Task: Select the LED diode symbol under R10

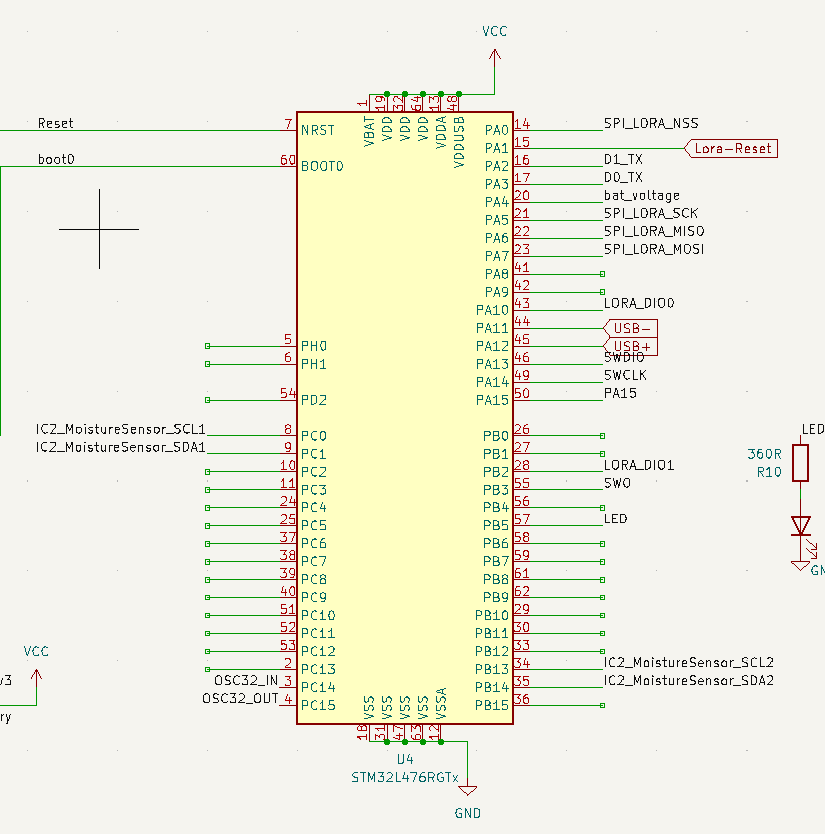Action: pyautogui.click(x=801, y=526)
